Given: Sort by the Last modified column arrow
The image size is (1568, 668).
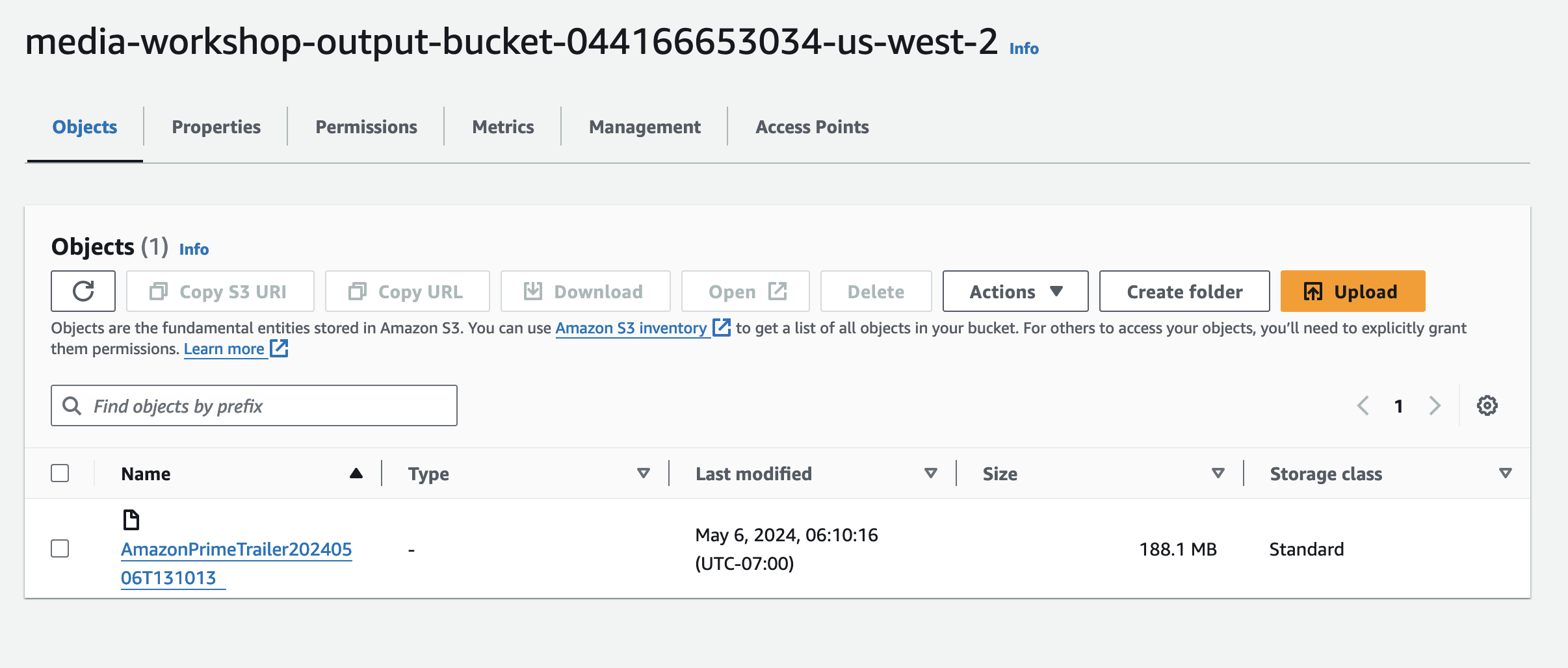Looking at the screenshot, I should (x=931, y=473).
